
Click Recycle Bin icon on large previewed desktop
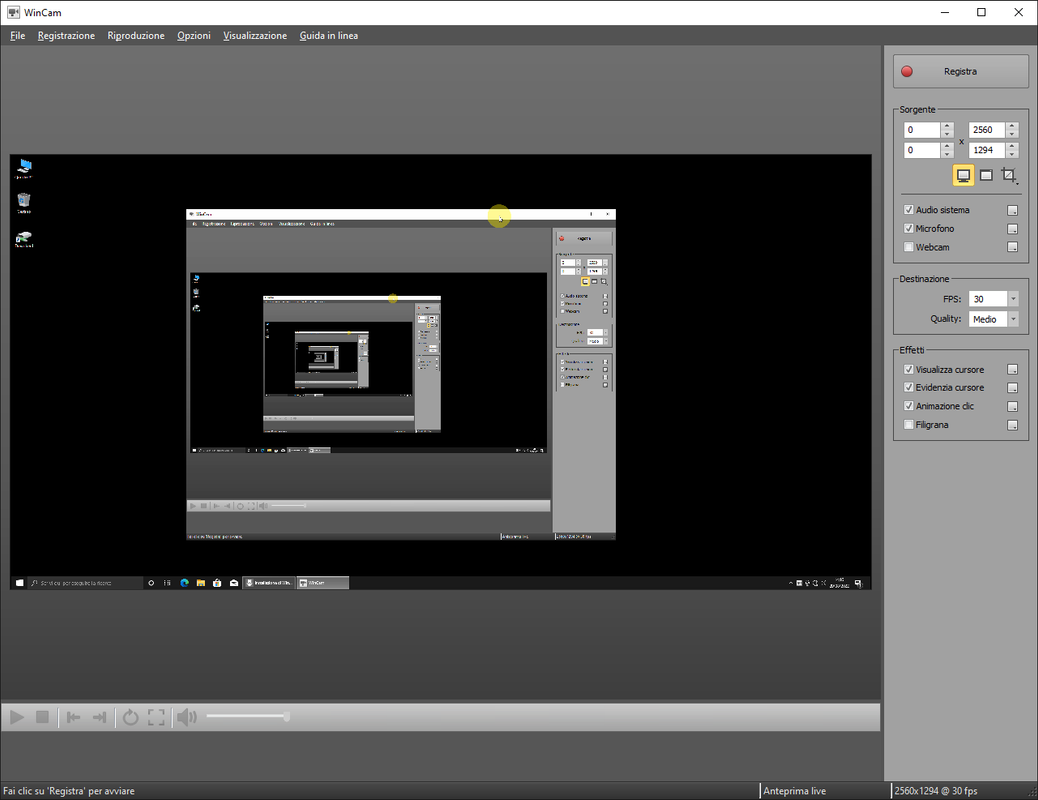pos(24,202)
